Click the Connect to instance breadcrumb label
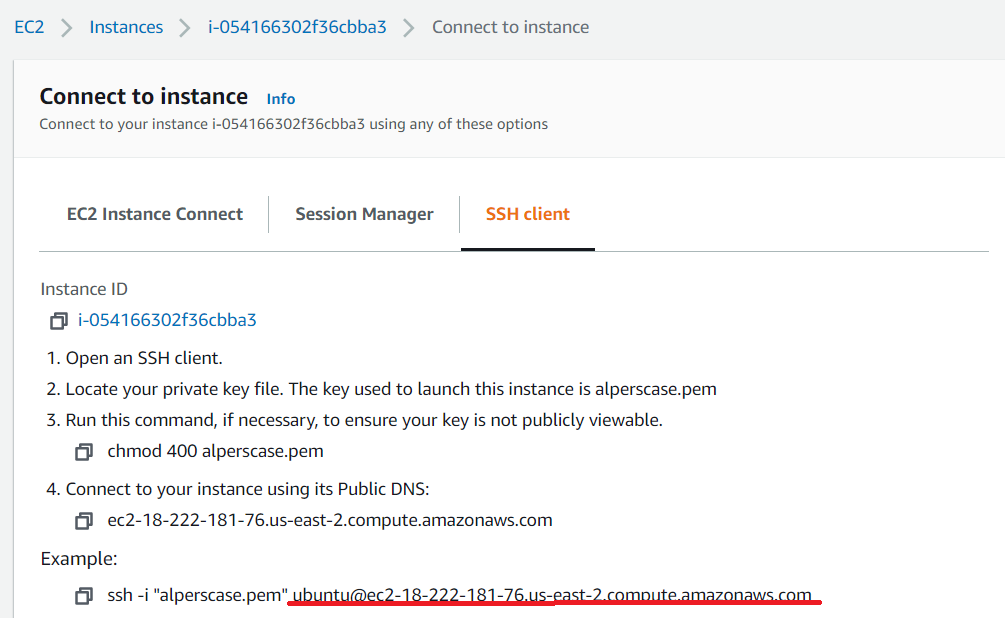This screenshot has width=1005, height=618. point(510,27)
